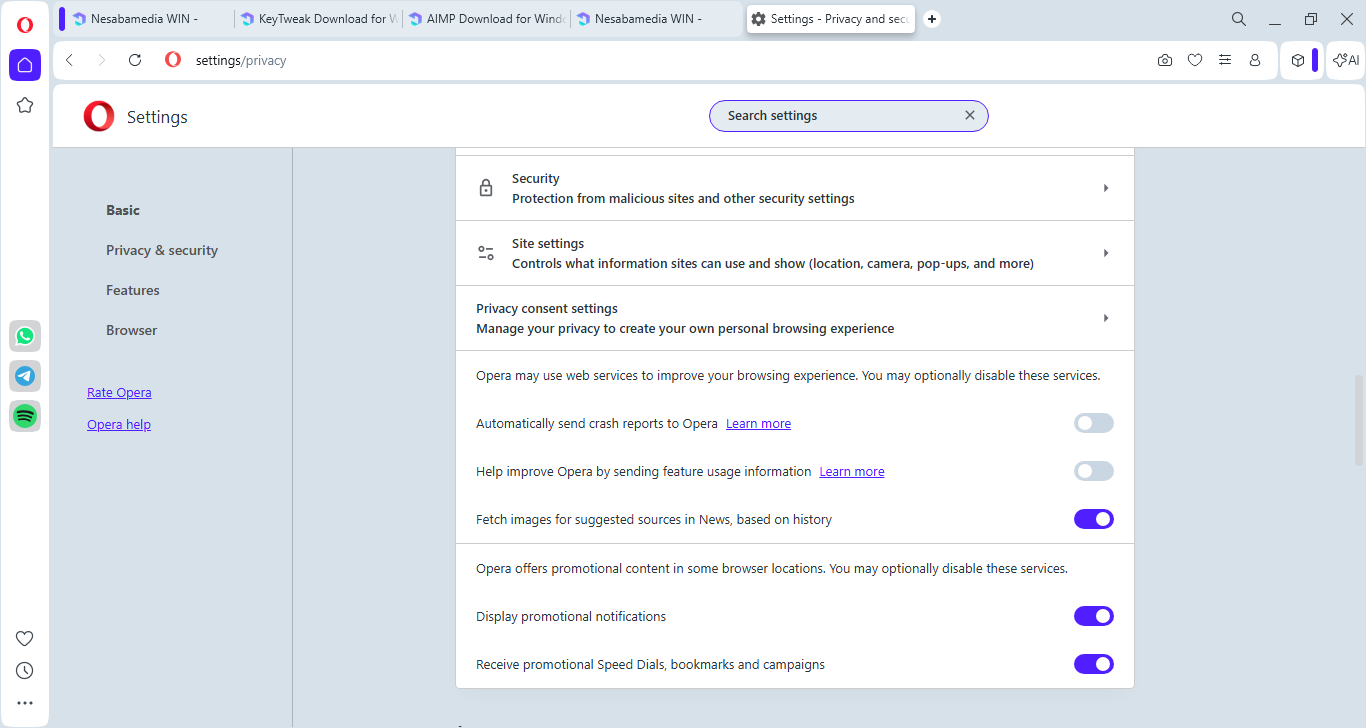Open WhatsApp from the sidebar
The width and height of the screenshot is (1366, 728).
25,336
